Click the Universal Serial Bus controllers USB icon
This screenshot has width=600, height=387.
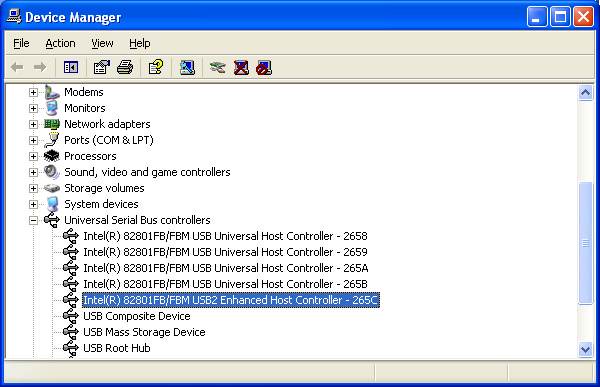tap(52, 220)
